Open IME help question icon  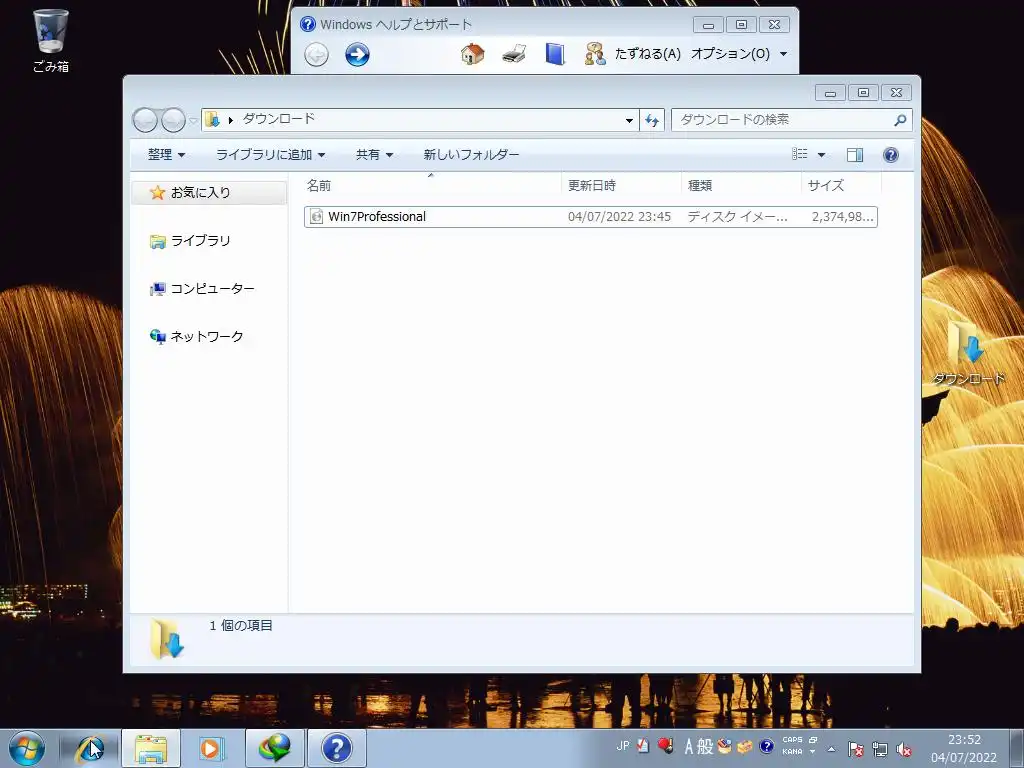pyautogui.click(x=767, y=746)
